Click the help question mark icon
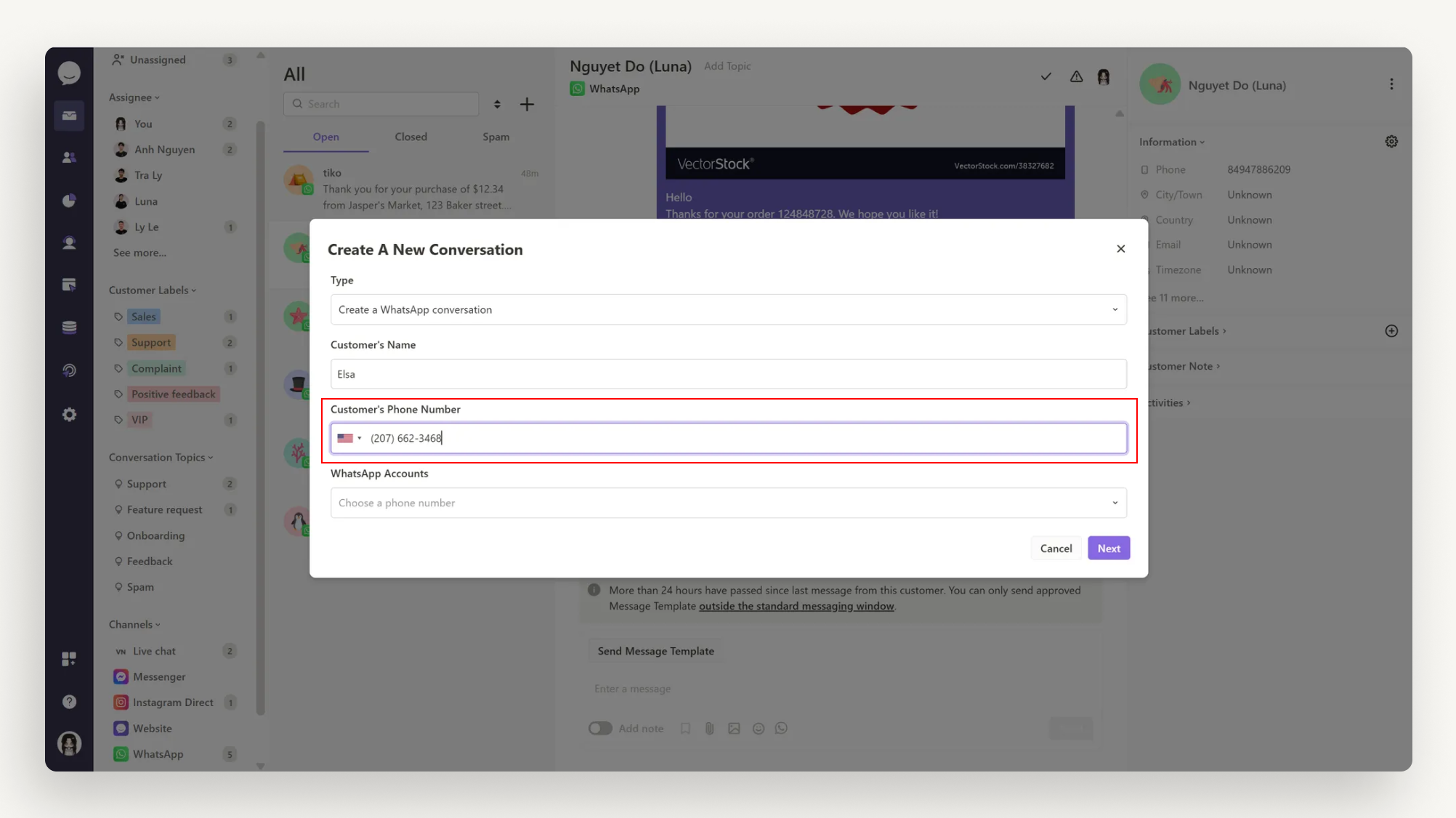This screenshot has height=818, width=1456. [69, 702]
